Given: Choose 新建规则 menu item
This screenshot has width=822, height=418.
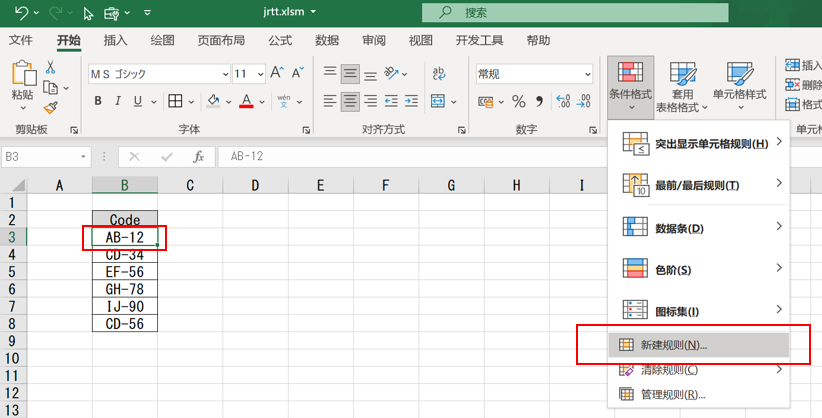Looking at the screenshot, I should pyautogui.click(x=698, y=345).
